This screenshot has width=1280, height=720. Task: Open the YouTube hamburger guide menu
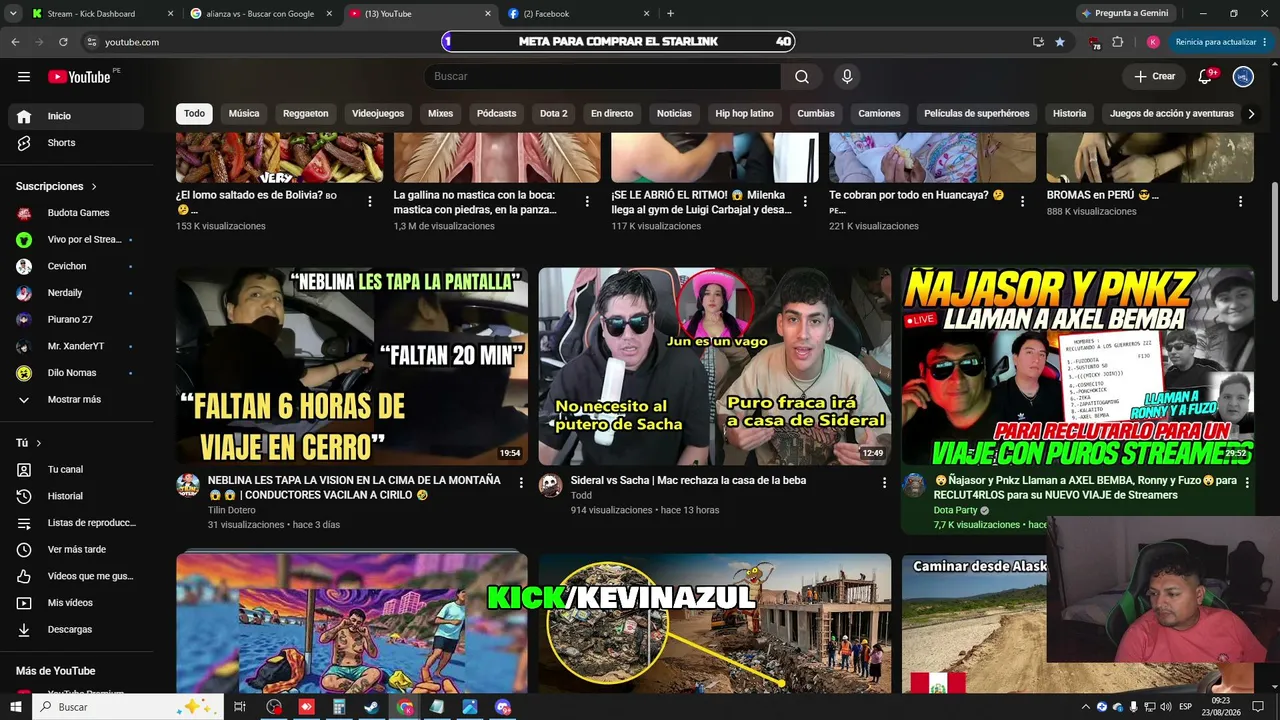(x=24, y=77)
